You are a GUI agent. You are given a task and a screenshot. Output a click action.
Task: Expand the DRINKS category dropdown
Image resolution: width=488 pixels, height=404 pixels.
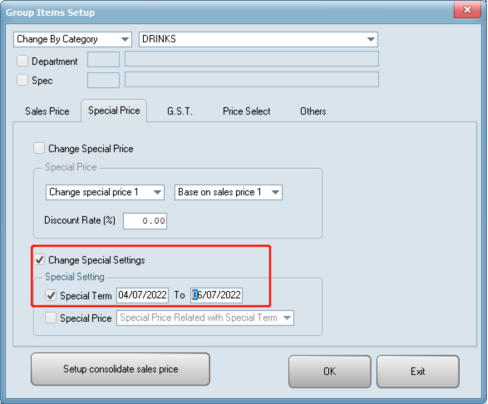[258, 39]
